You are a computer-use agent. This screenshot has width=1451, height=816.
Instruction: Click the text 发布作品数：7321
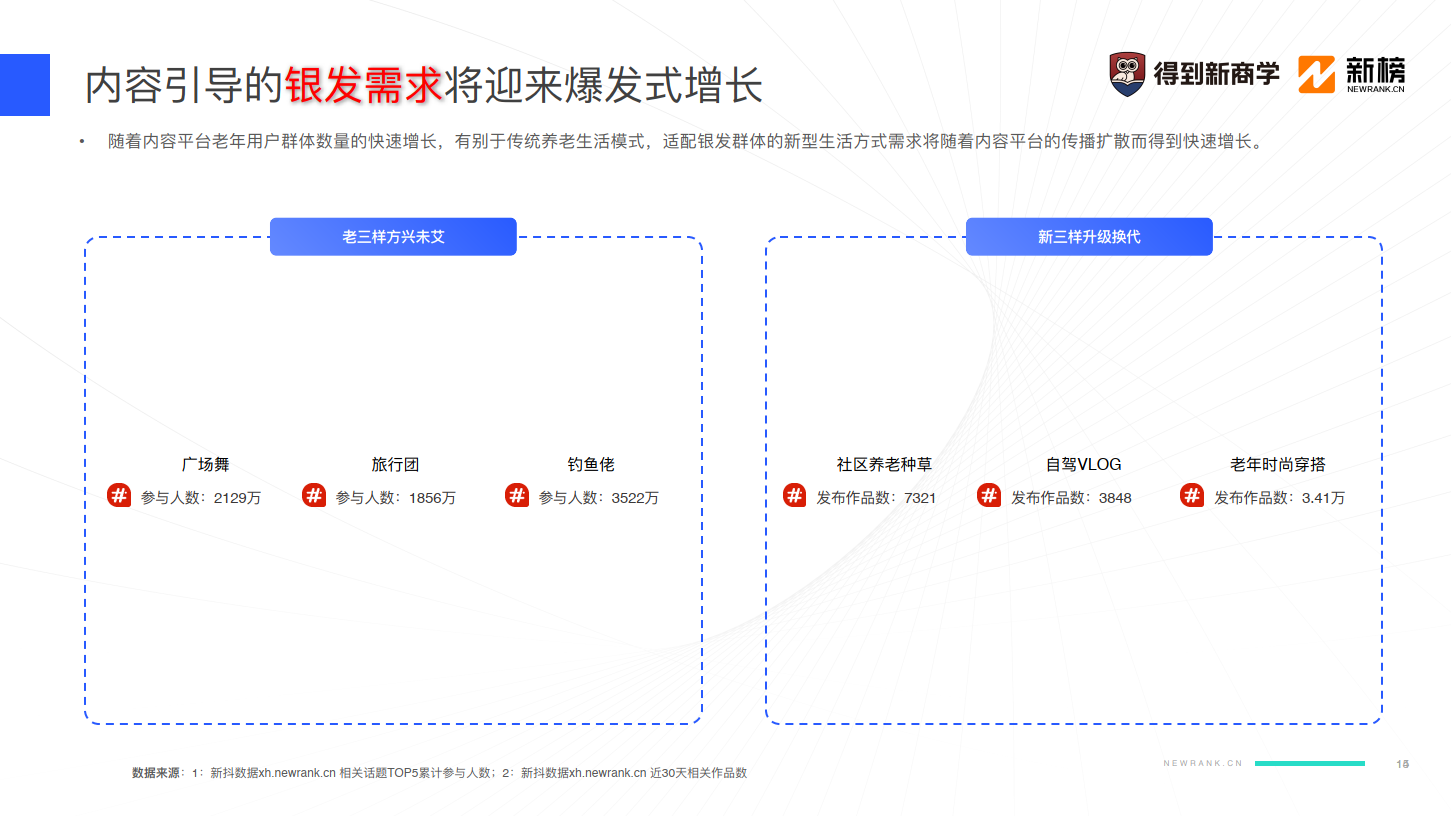pyautogui.click(x=876, y=497)
